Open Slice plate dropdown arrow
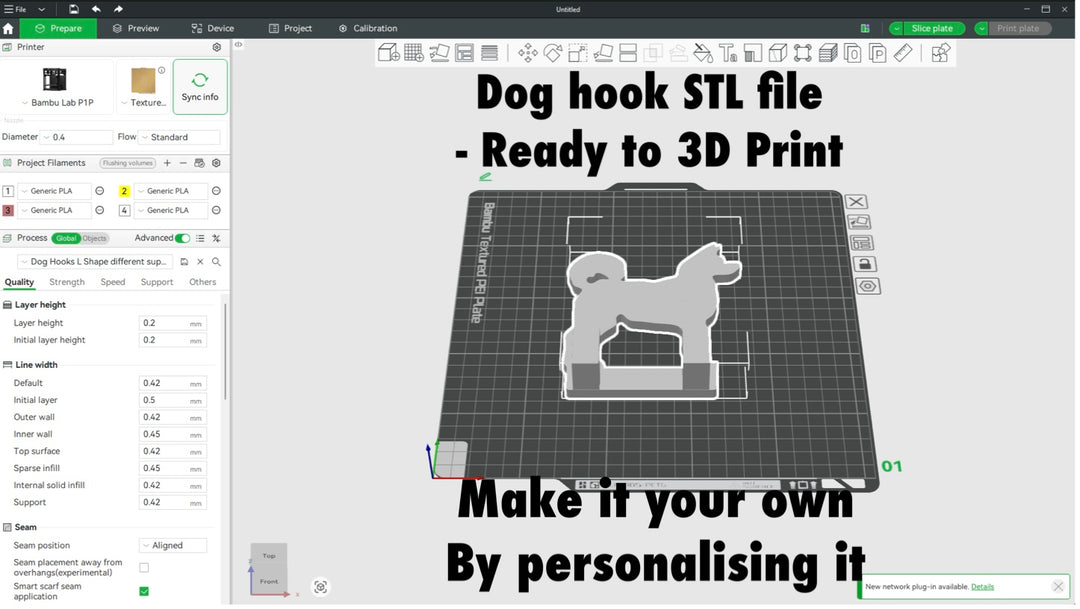The image size is (1080, 609). [896, 28]
